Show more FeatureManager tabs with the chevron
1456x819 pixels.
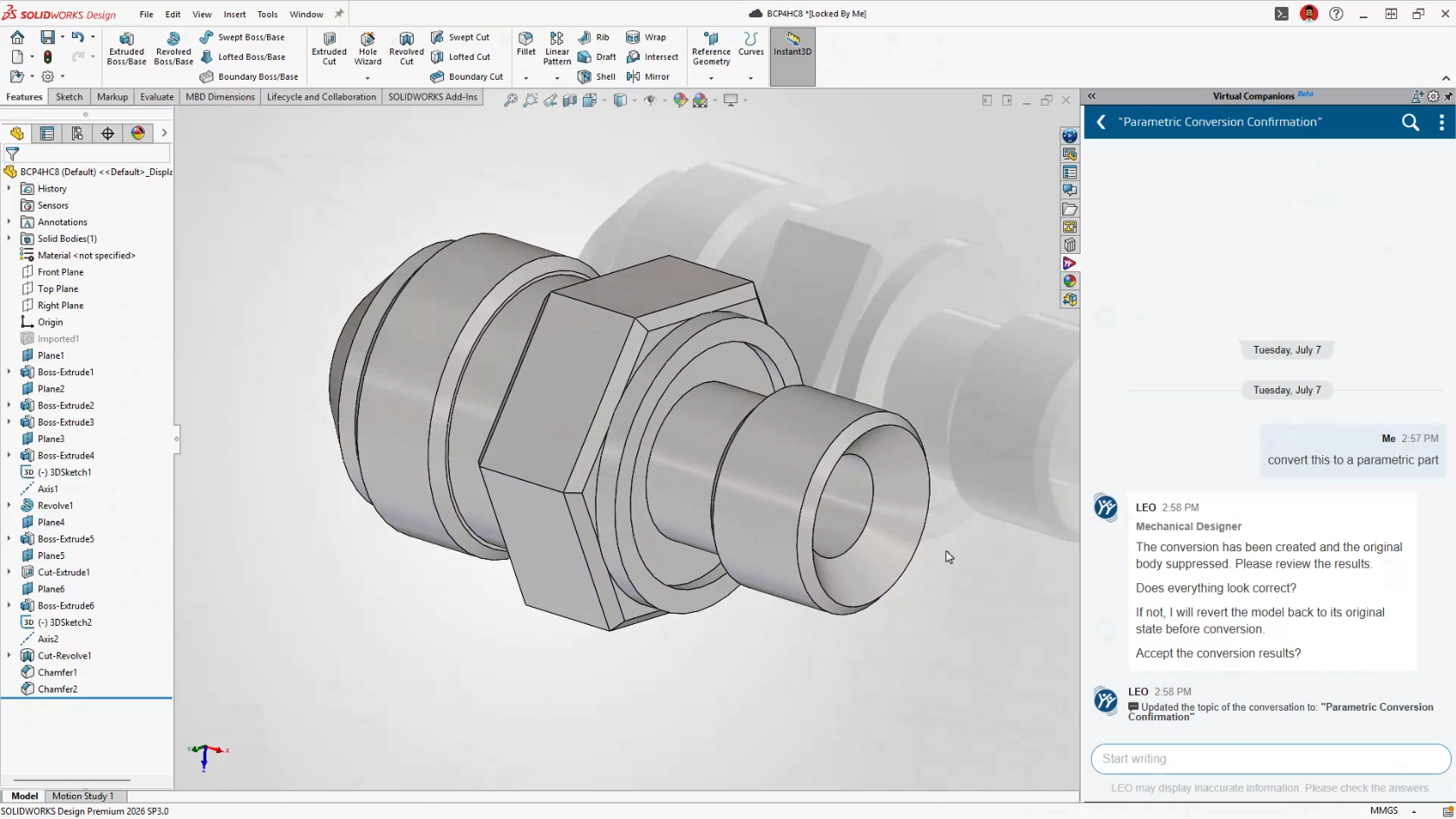point(164,133)
